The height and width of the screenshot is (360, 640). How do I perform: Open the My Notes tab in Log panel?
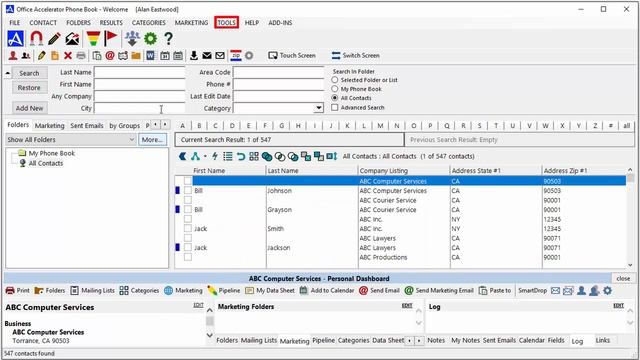(x=465, y=340)
